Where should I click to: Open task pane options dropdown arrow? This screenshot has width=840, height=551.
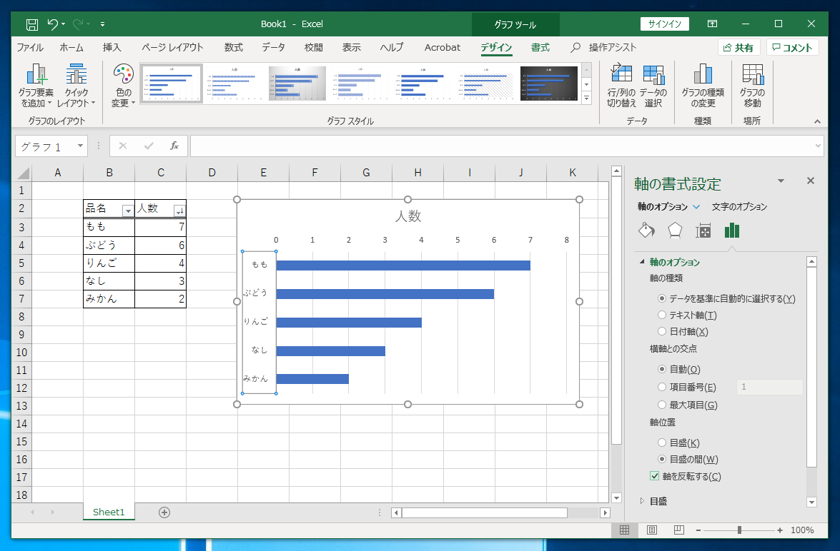click(781, 182)
